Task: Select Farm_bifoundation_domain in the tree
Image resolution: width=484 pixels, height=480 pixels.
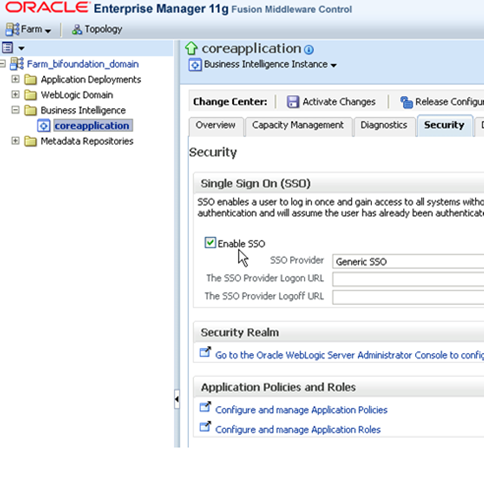Action: click(83, 64)
